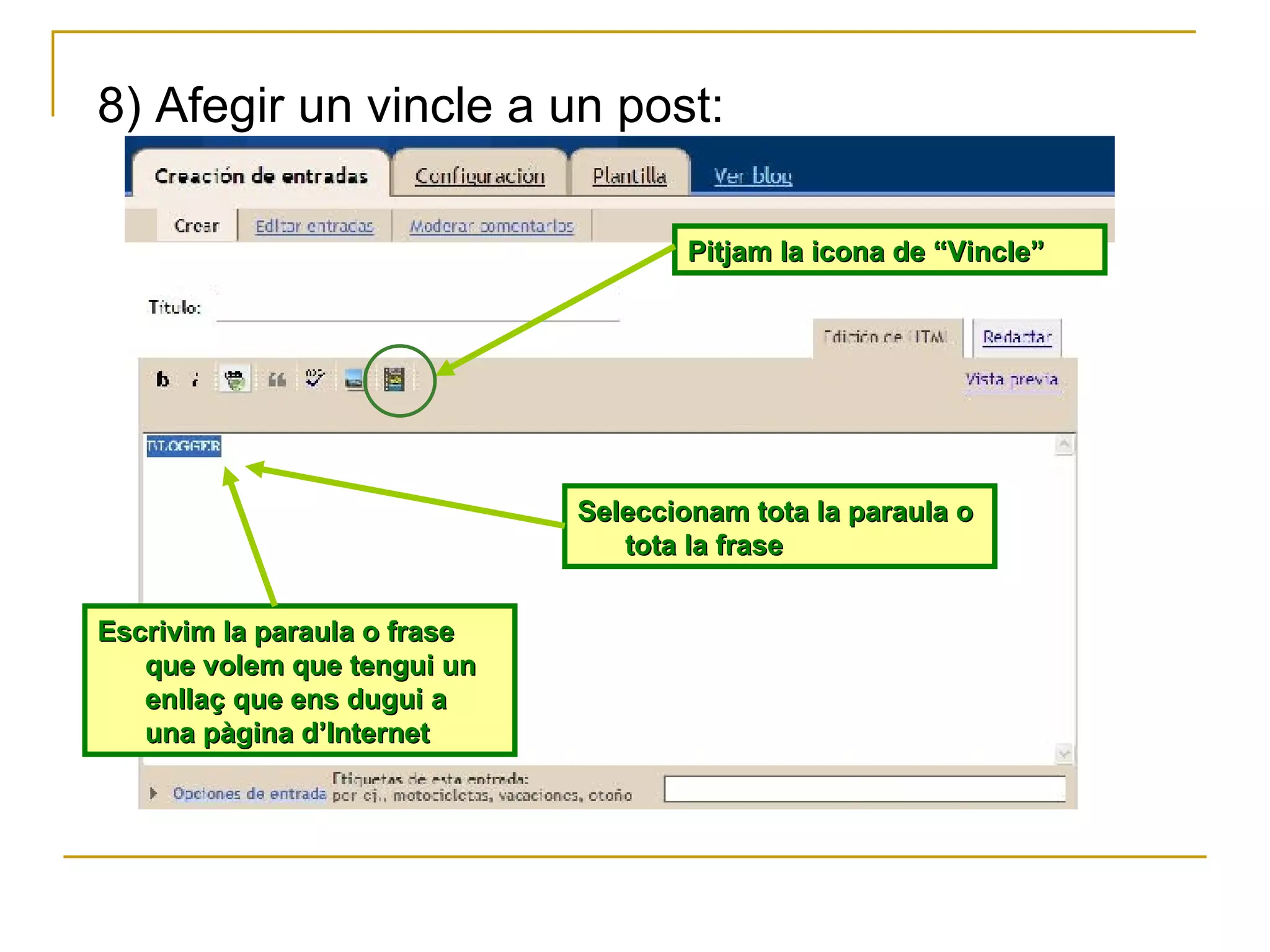
Task: Click the add video filmstrip icon
Action: [x=394, y=379]
